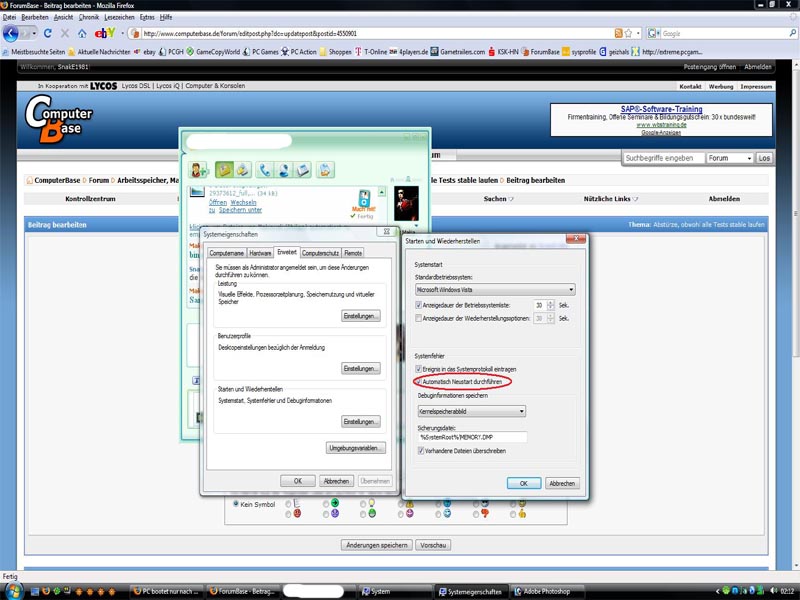Screen dimensions: 800x600
Task: Click Änderungen speichern button
Action: pos(377,545)
